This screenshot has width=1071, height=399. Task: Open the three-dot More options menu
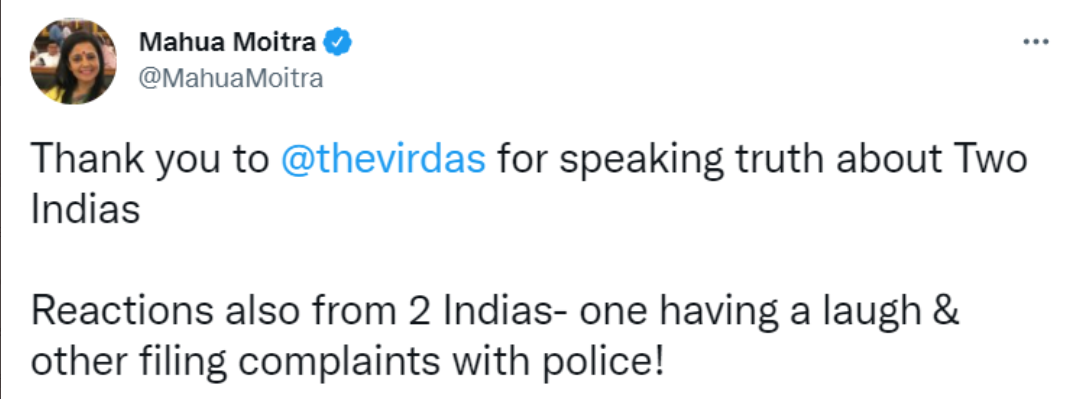point(1035,42)
